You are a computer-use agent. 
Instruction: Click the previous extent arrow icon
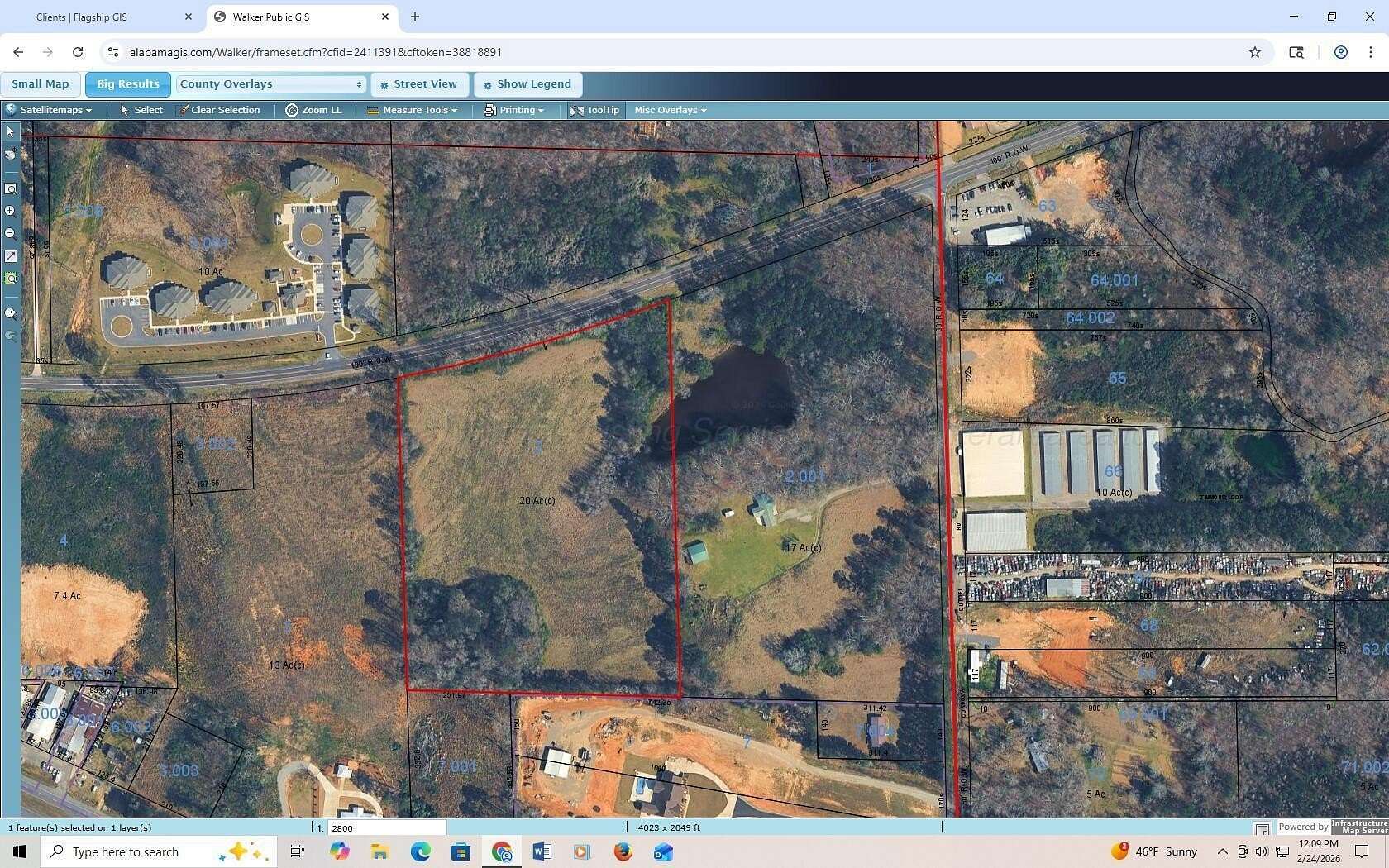coord(11,313)
